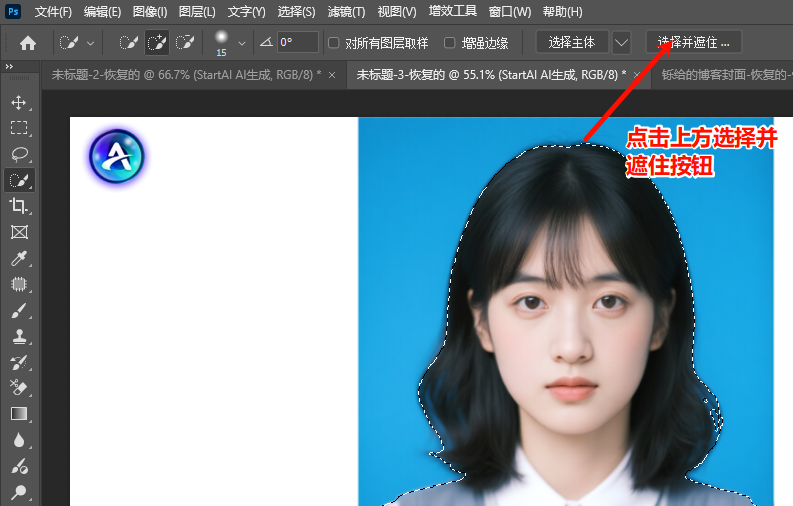
Task: Open the 滤镜(T) menu
Action: pos(346,12)
